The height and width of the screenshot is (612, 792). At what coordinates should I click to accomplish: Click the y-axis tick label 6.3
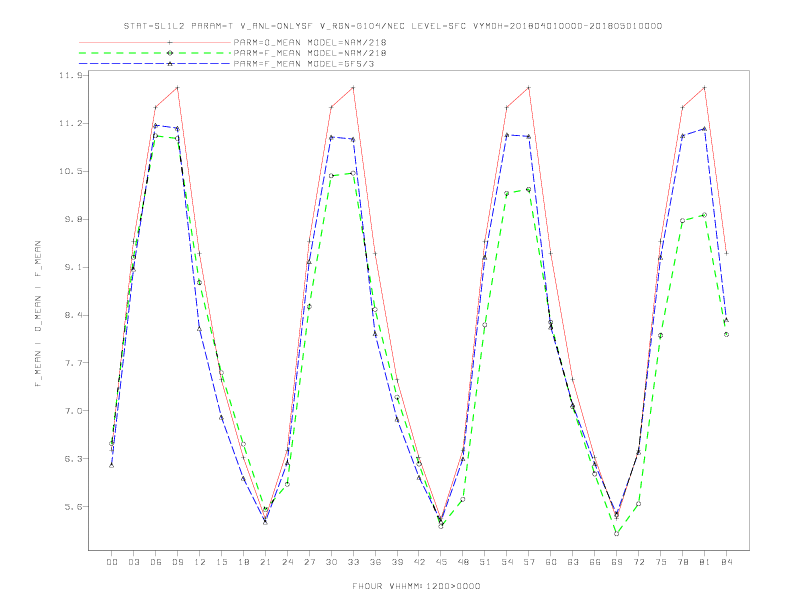(74, 458)
